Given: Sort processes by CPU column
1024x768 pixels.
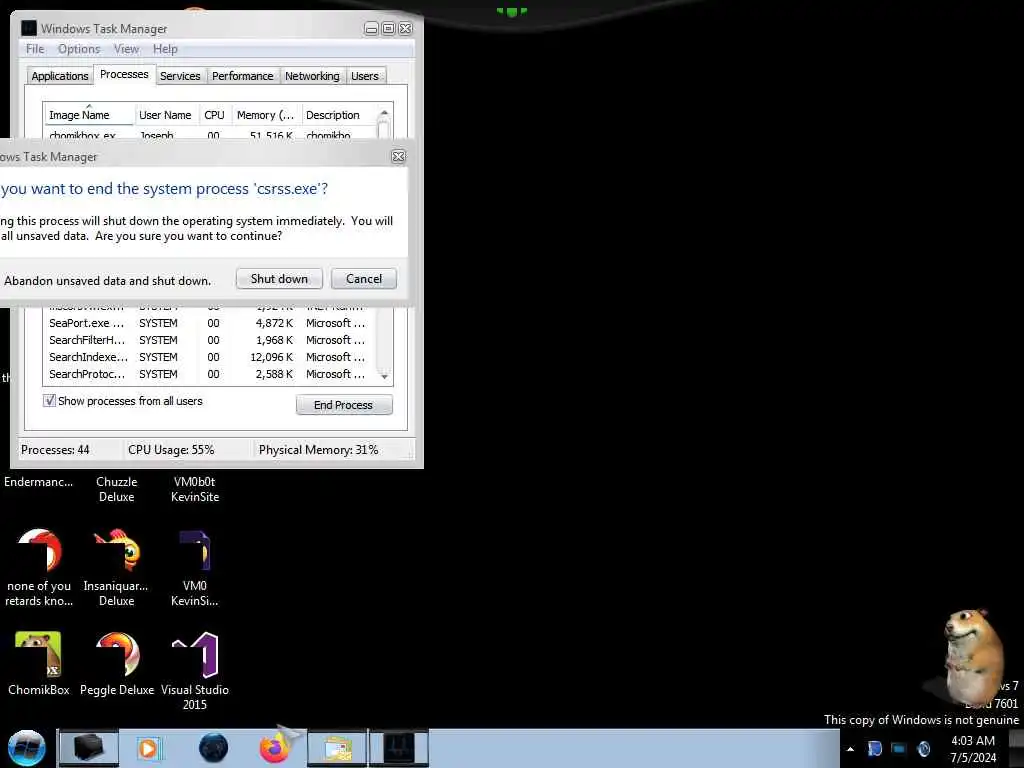Looking at the screenshot, I should 214,115.
